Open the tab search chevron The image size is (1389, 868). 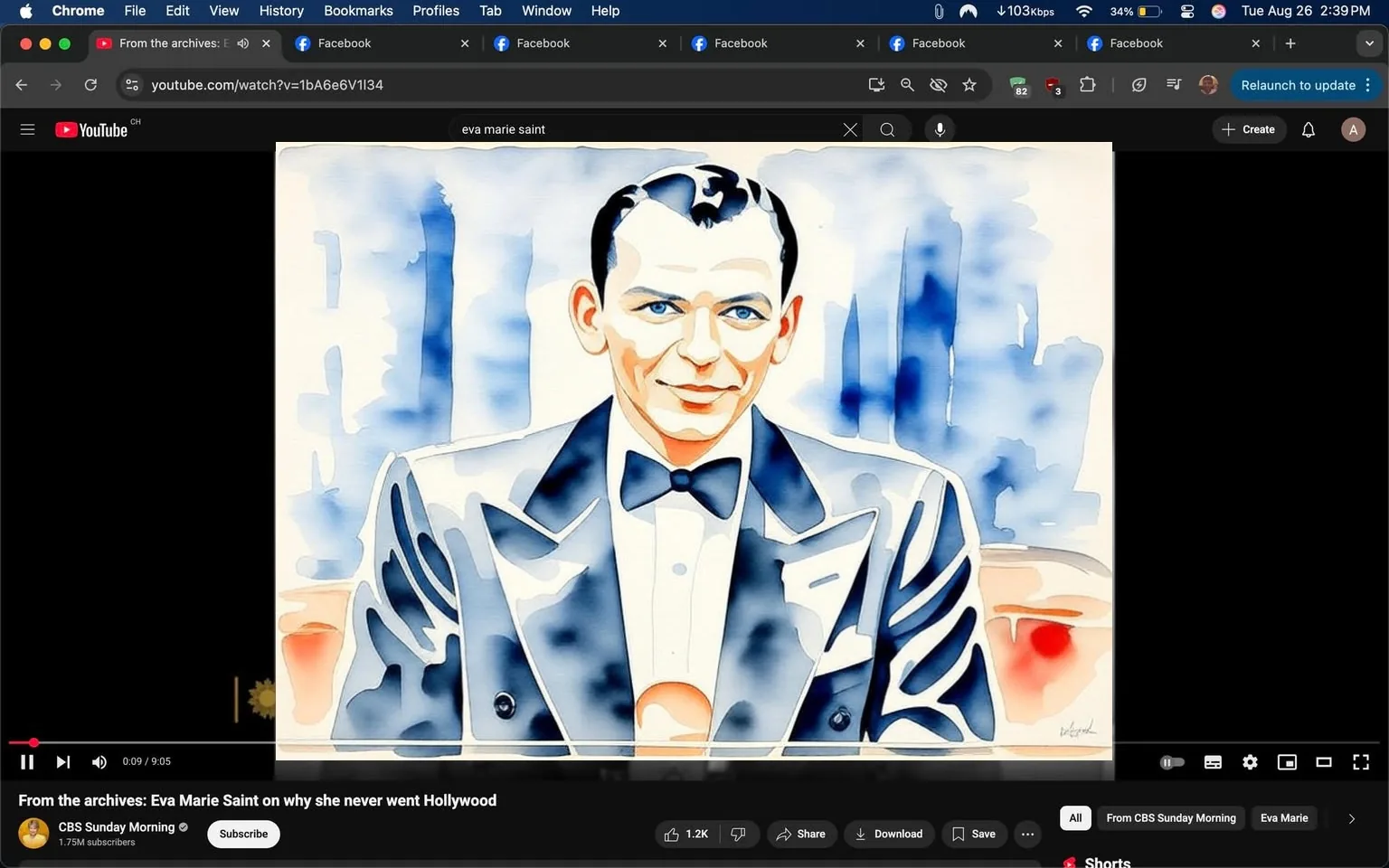1369,42
